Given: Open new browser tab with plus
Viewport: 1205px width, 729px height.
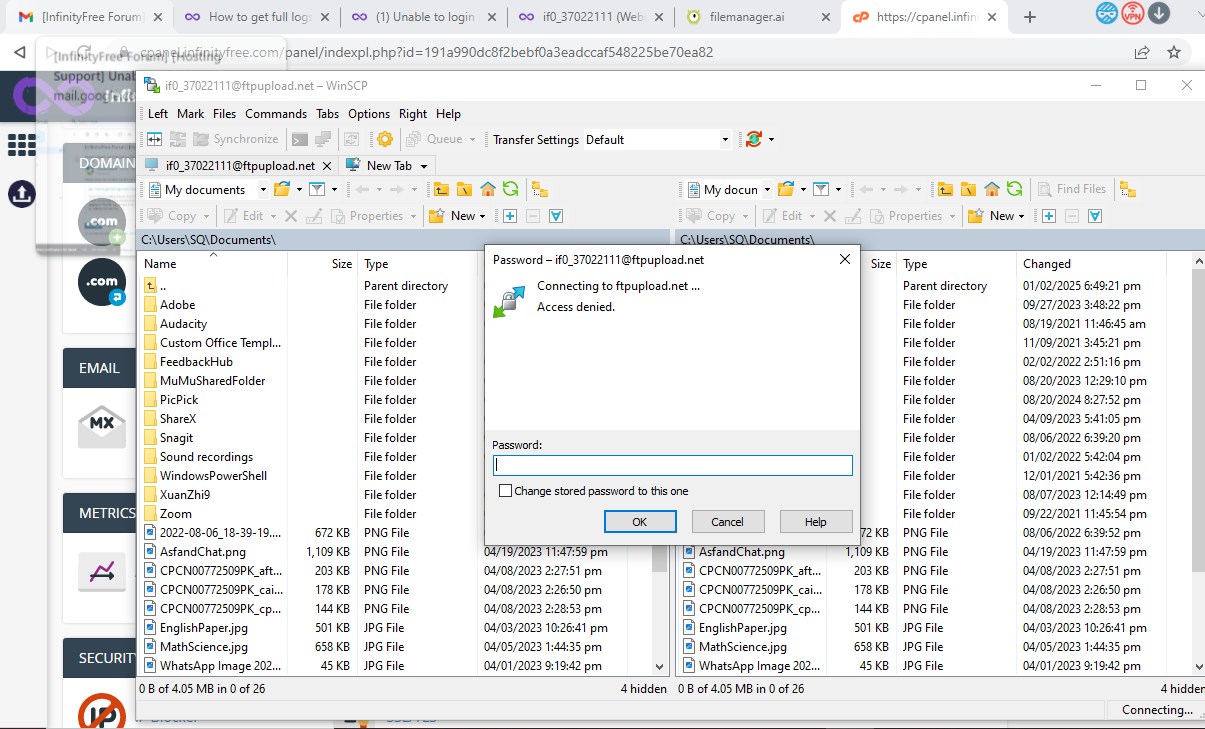Looking at the screenshot, I should coord(1030,17).
